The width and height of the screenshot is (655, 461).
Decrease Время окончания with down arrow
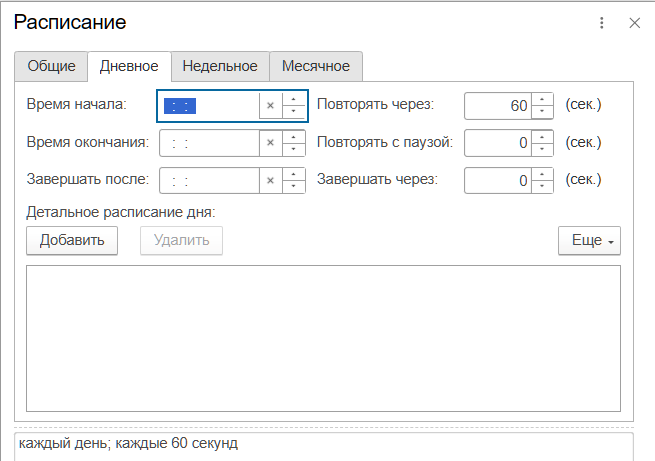click(294, 149)
